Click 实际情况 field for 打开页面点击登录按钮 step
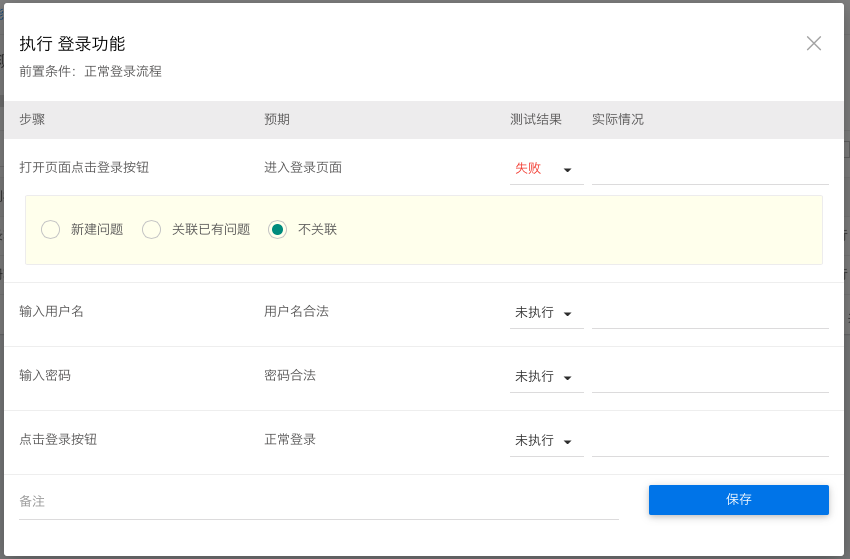The height and width of the screenshot is (559, 850). click(710, 169)
